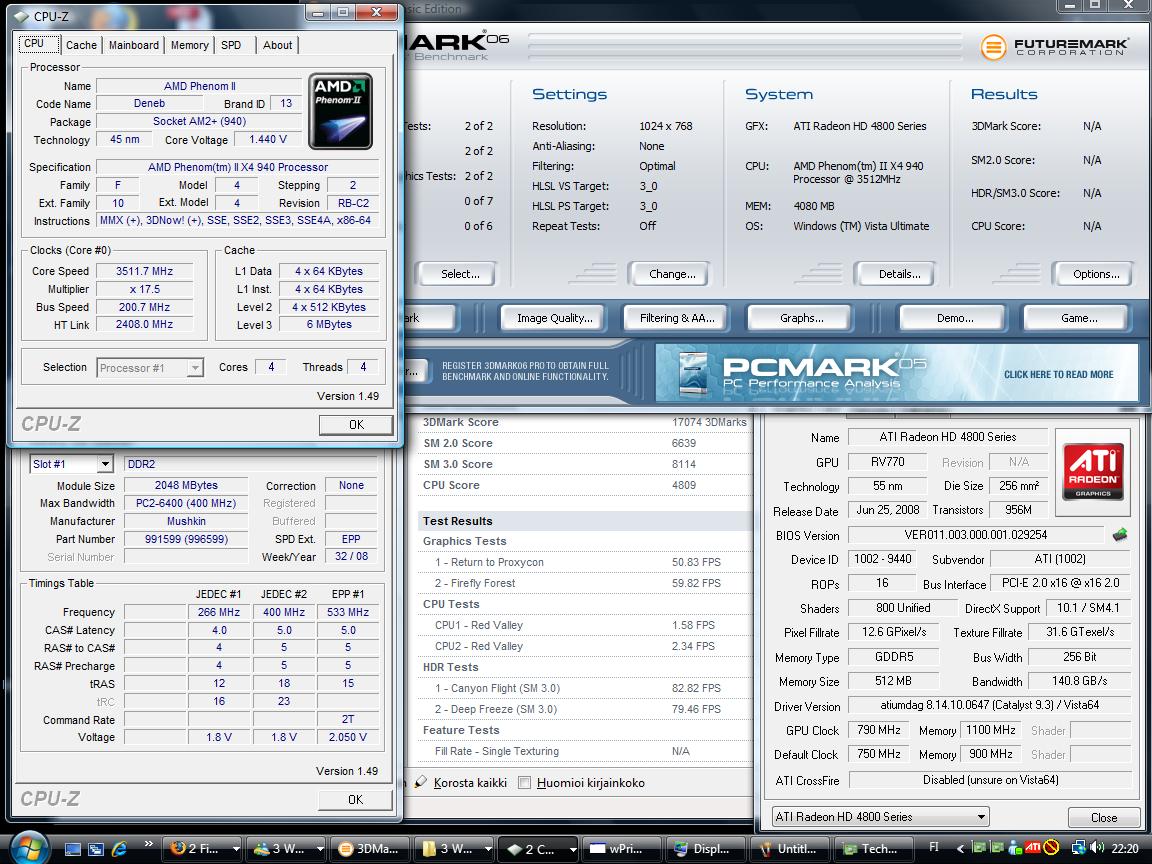This screenshot has width=1152, height=864.
Task: Click Part Number field 991599 (996599)
Action: point(186,539)
